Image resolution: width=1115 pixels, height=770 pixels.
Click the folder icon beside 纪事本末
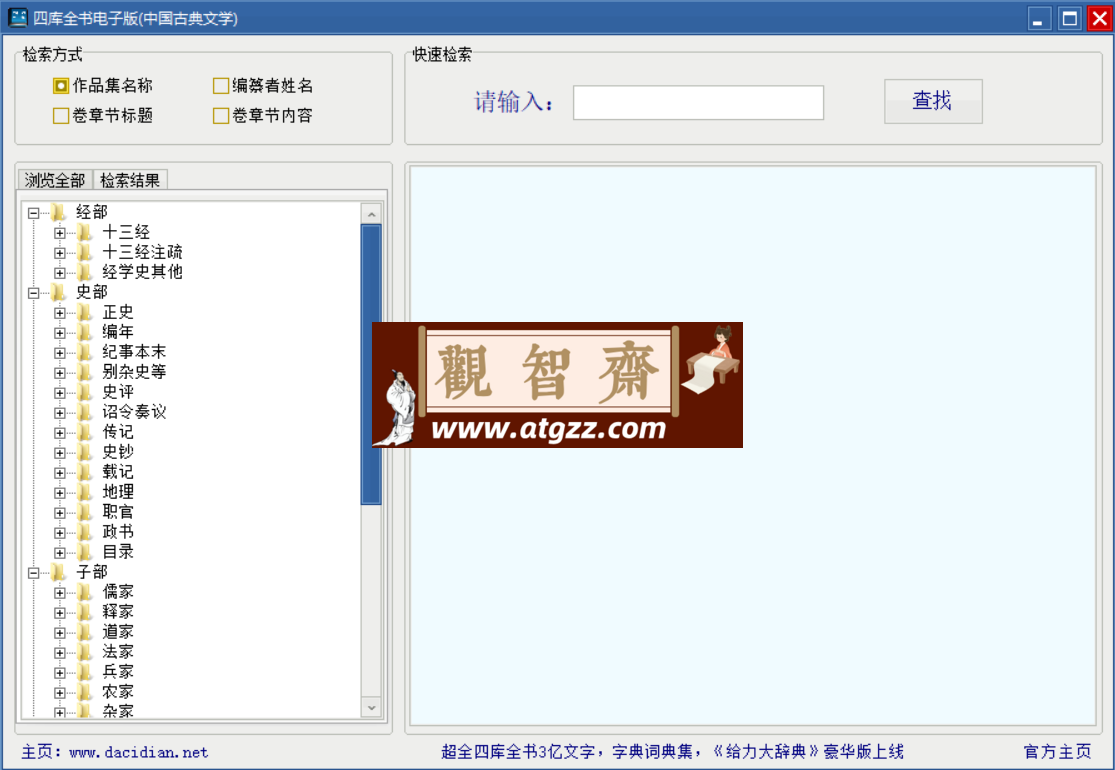tap(85, 352)
